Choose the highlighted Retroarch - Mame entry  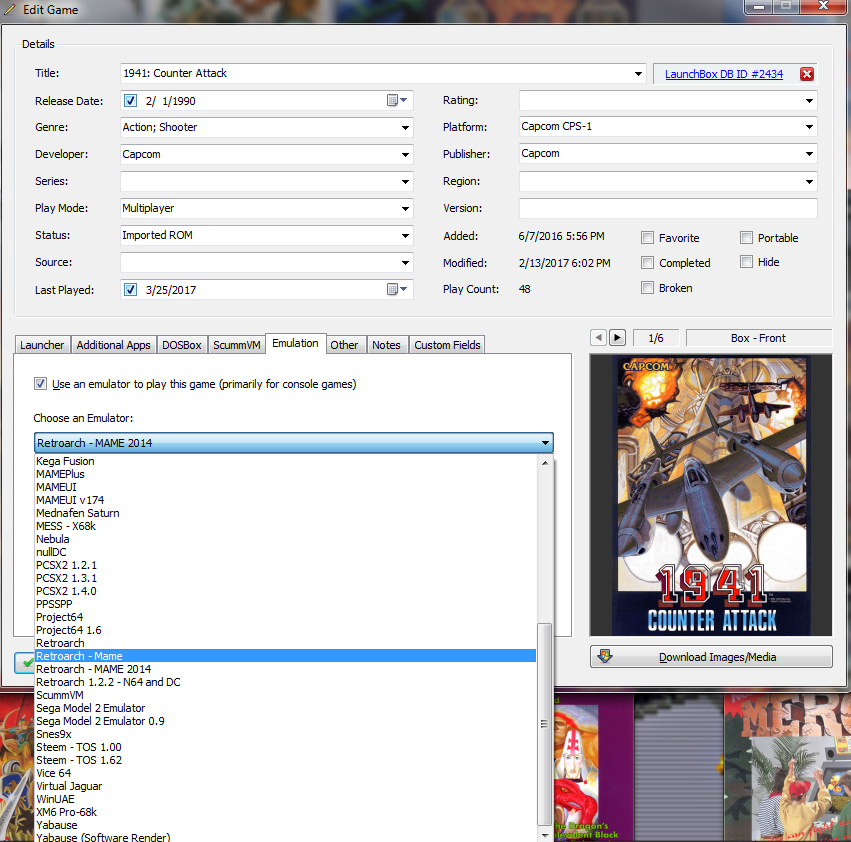[x=285, y=656]
